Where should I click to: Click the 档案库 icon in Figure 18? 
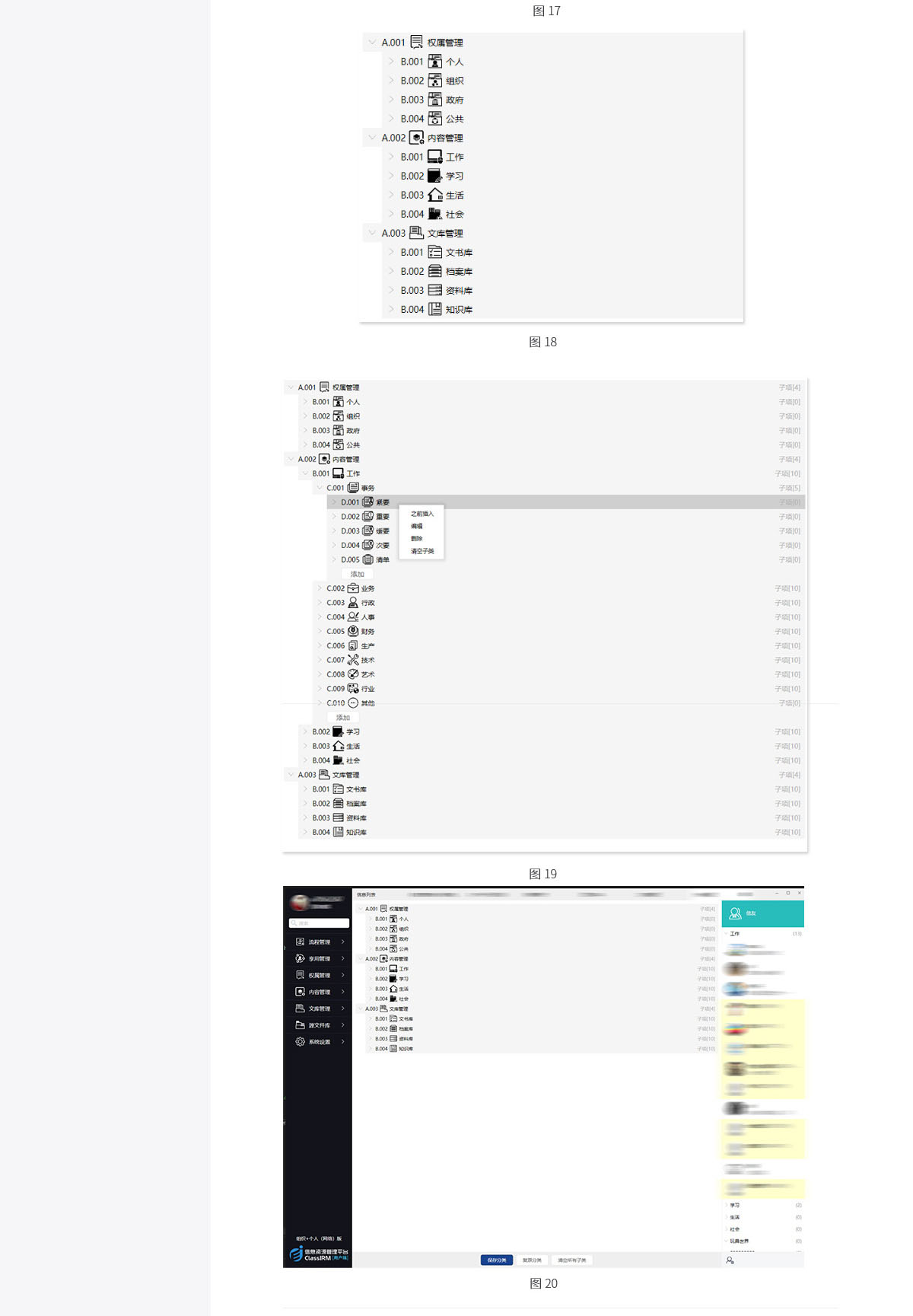(434, 271)
